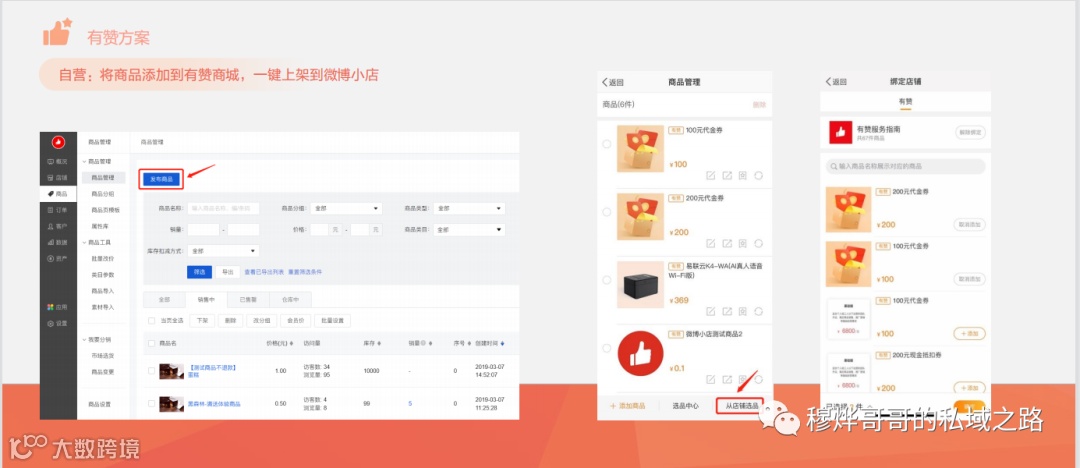Viewport: 1080px width, 468px height.
Task: Click the 导出 export button
Action: pyautogui.click(x=228, y=272)
